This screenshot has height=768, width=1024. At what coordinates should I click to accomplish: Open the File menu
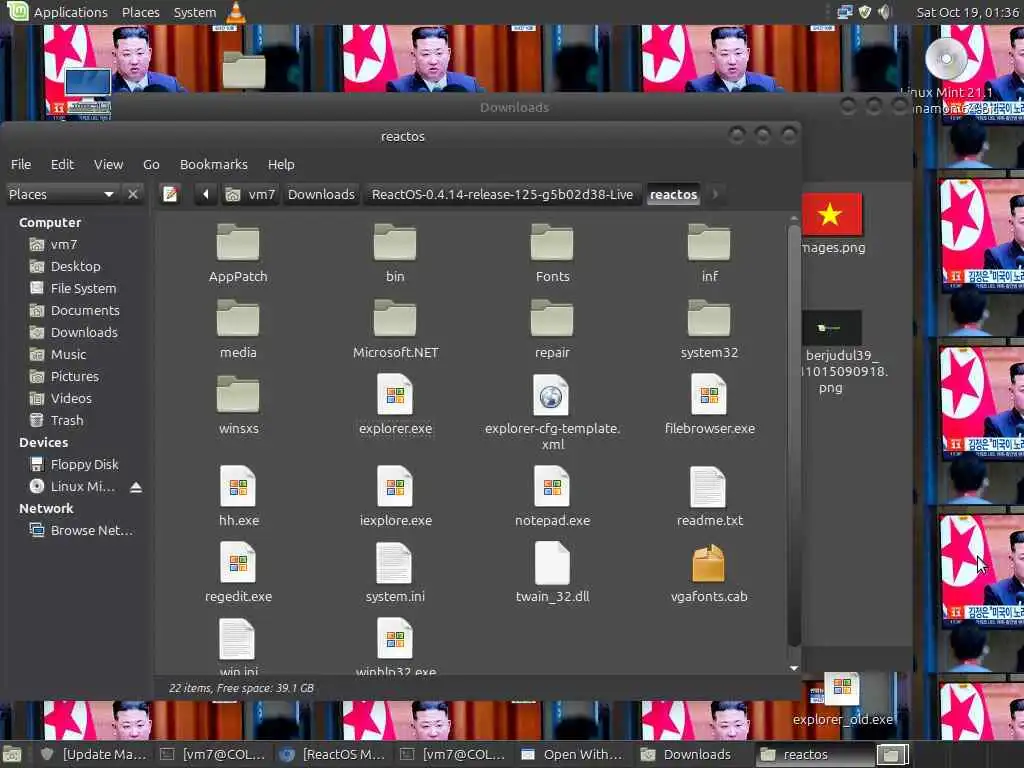tap(21, 165)
